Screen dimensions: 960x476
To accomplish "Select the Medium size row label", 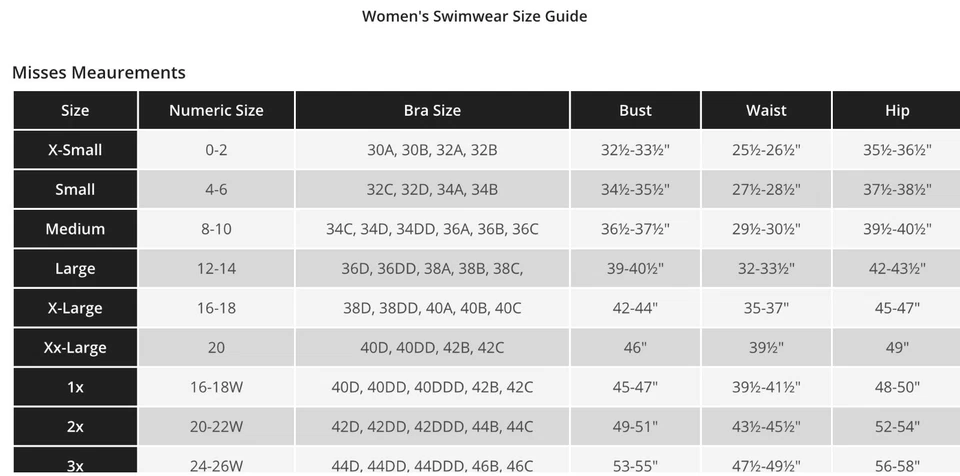I will pos(75,229).
